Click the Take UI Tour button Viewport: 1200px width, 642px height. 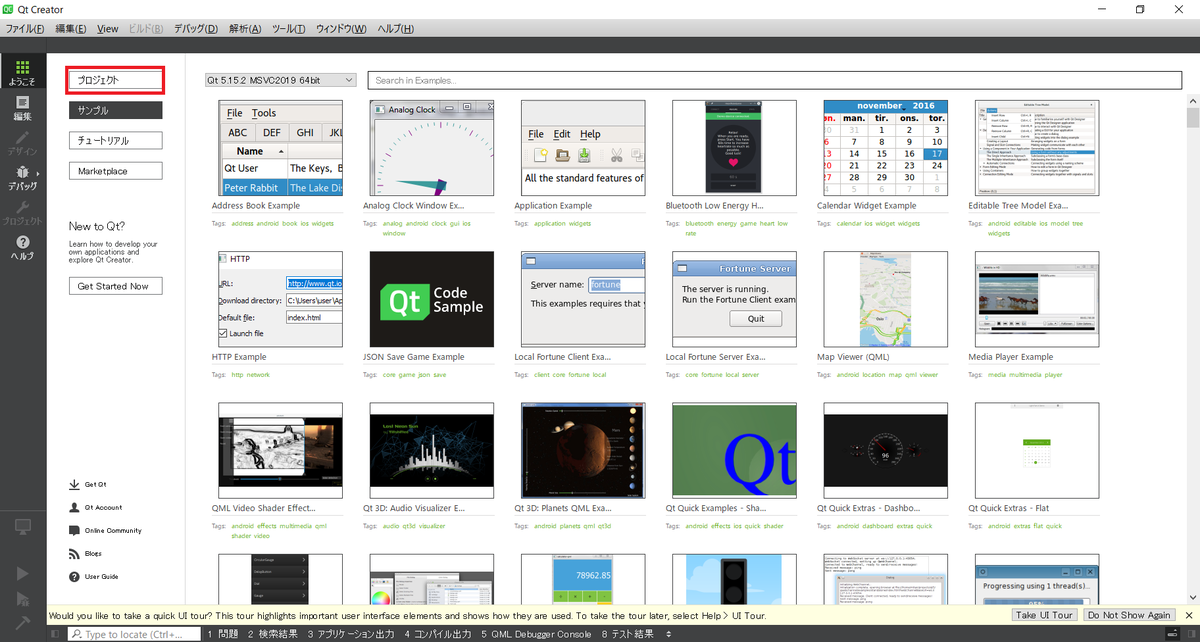tap(1046, 615)
